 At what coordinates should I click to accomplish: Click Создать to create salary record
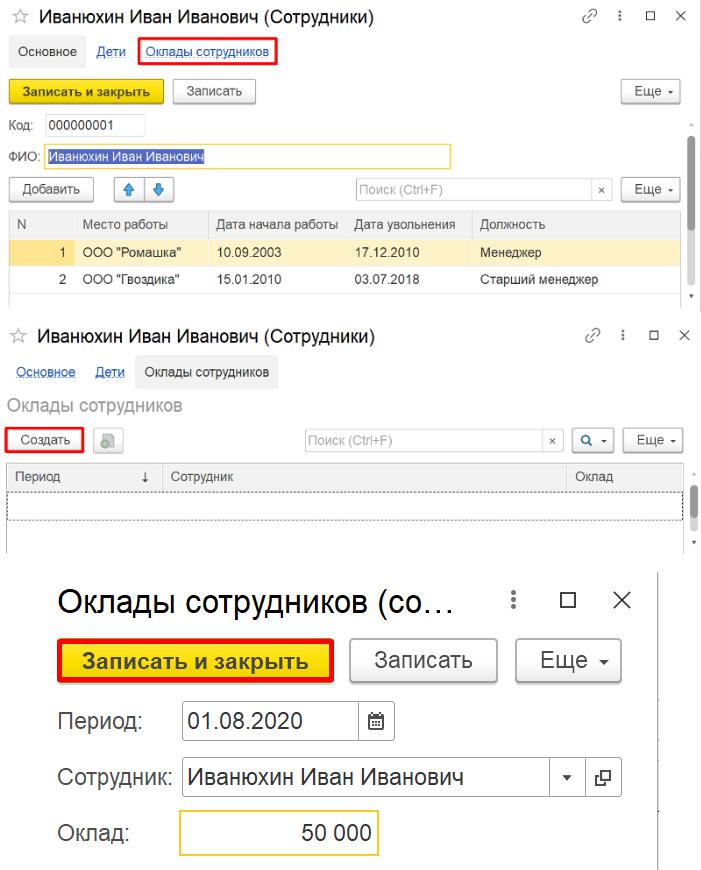pos(45,440)
